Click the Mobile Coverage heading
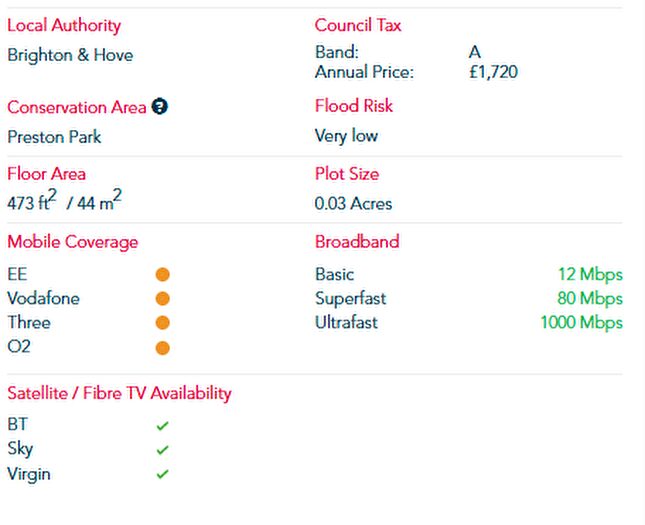Viewport: 645px width, 525px height. (73, 242)
